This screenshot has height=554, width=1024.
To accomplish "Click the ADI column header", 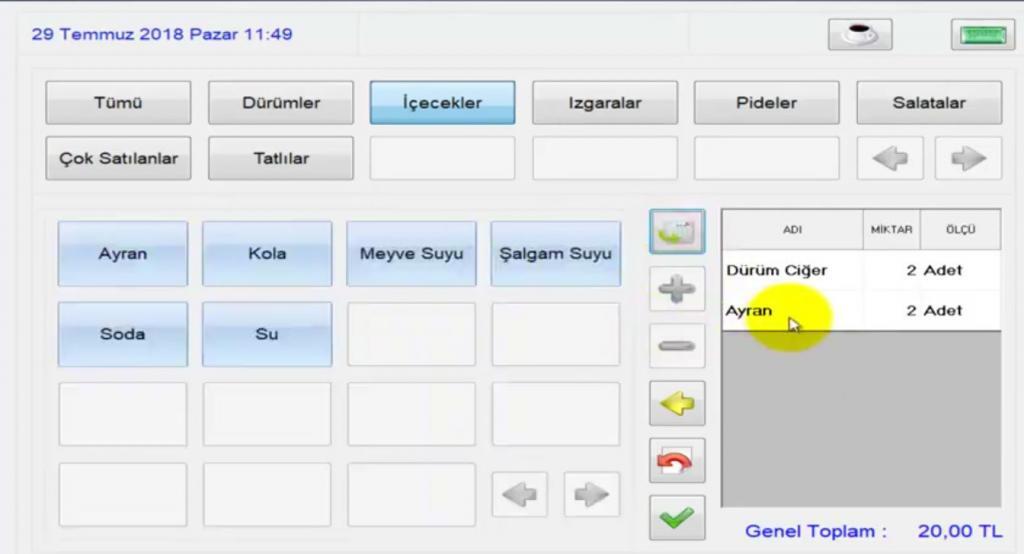I will point(792,229).
